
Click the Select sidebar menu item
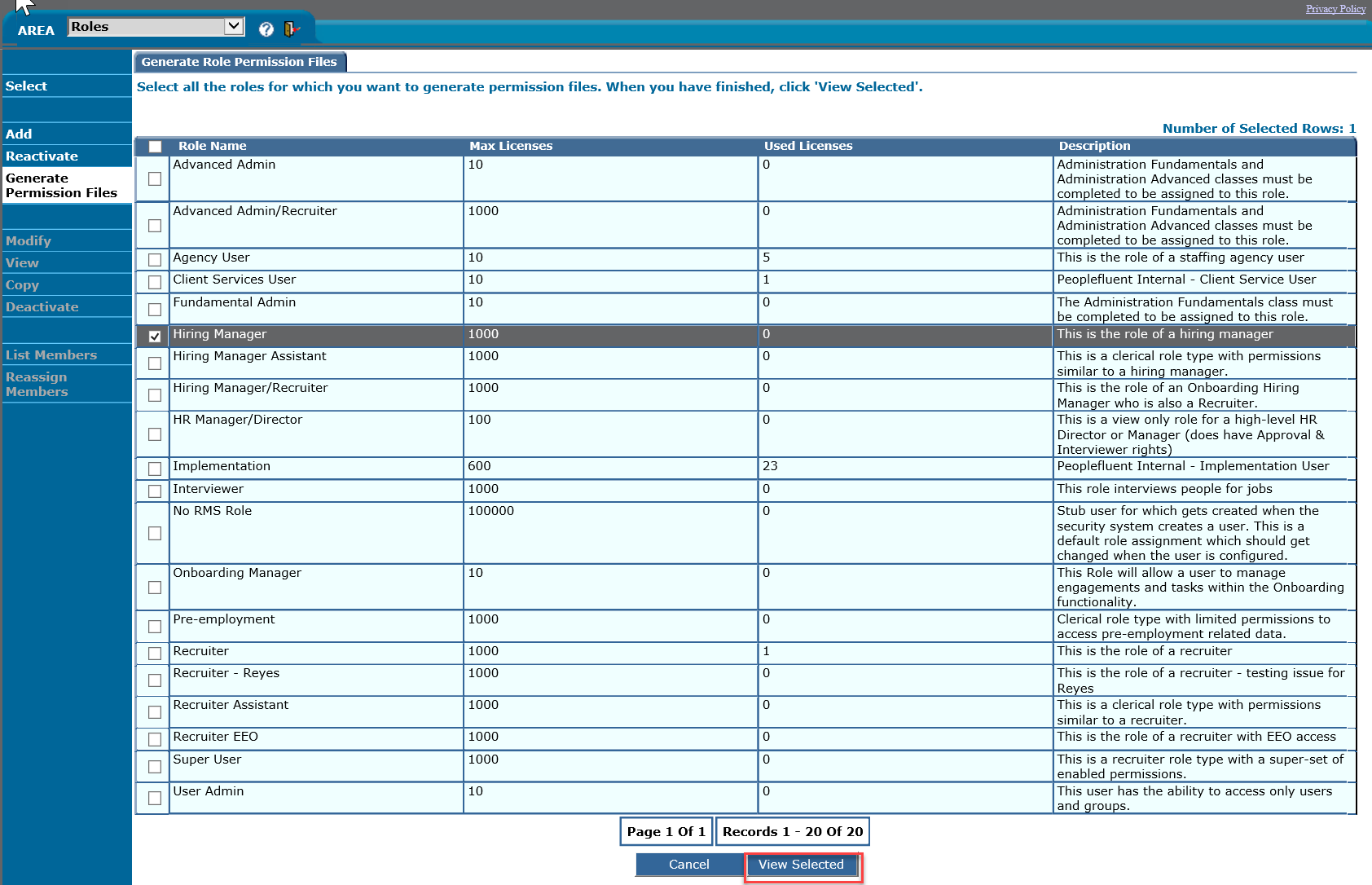point(67,86)
